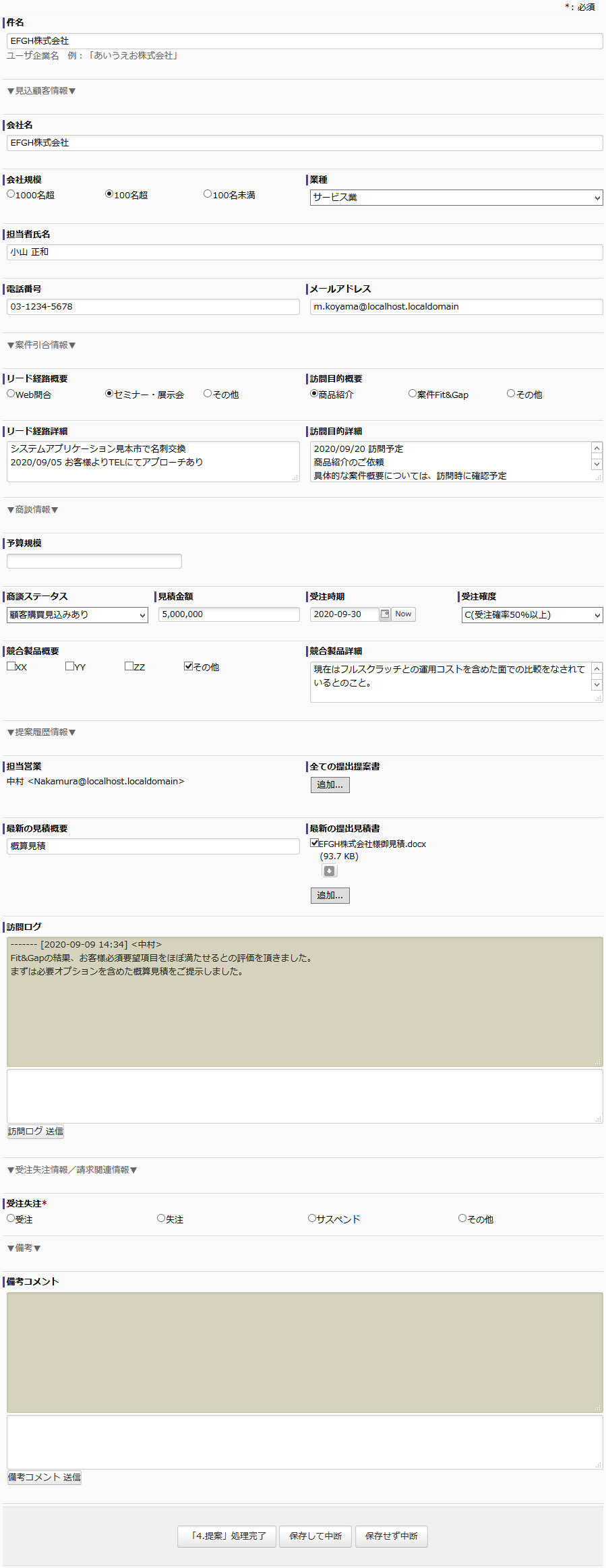Expand the 商談ステータス dropdown

(77, 615)
